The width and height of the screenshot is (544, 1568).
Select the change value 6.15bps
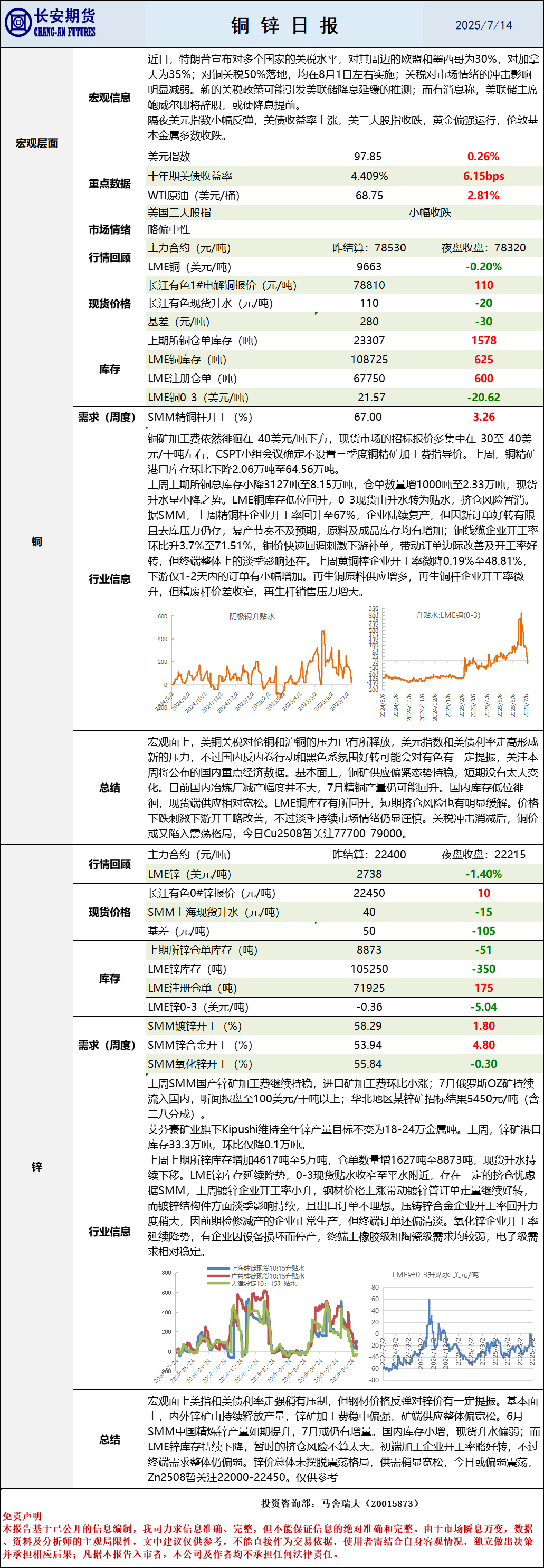[484, 176]
